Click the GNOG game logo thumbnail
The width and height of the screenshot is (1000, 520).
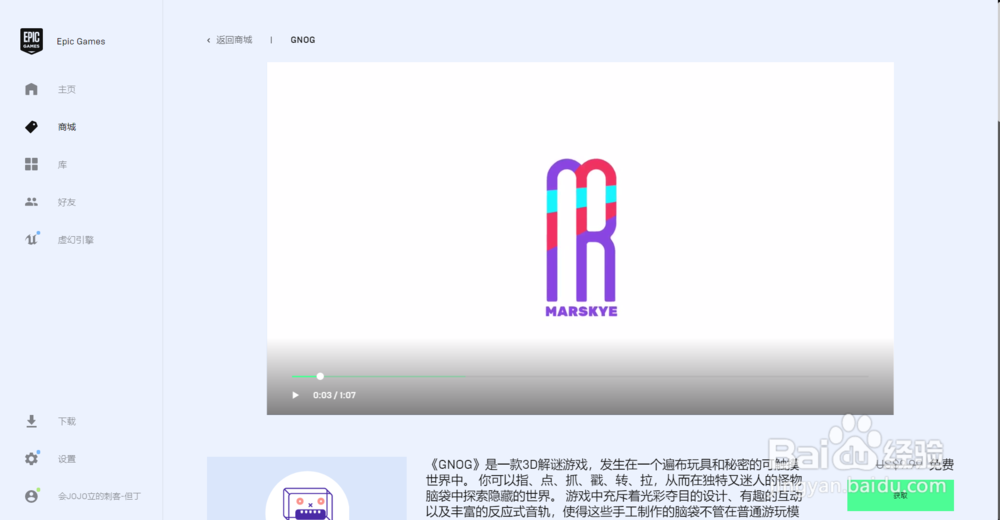(x=307, y=488)
